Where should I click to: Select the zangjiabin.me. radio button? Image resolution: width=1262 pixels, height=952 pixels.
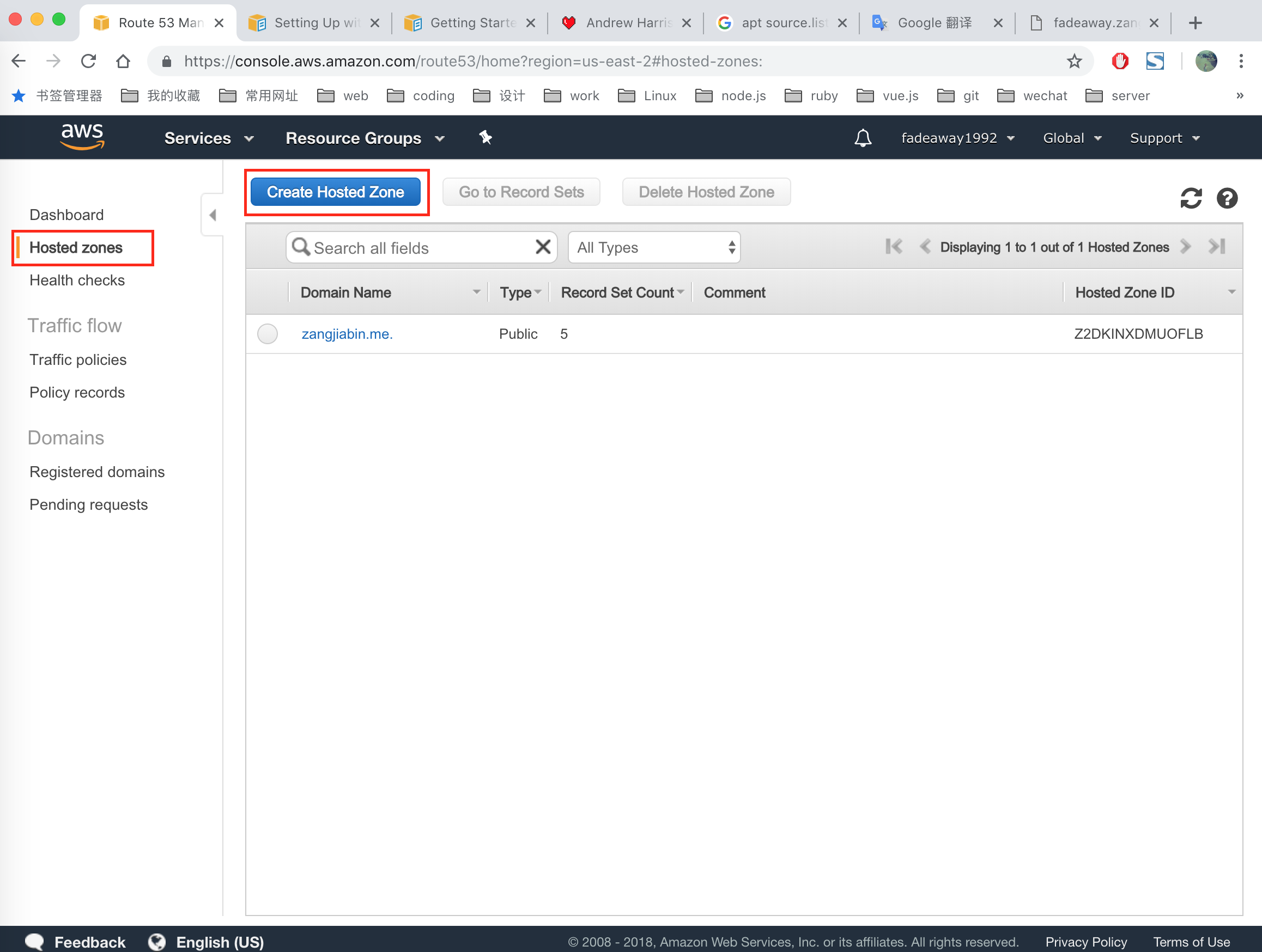pos(267,333)
